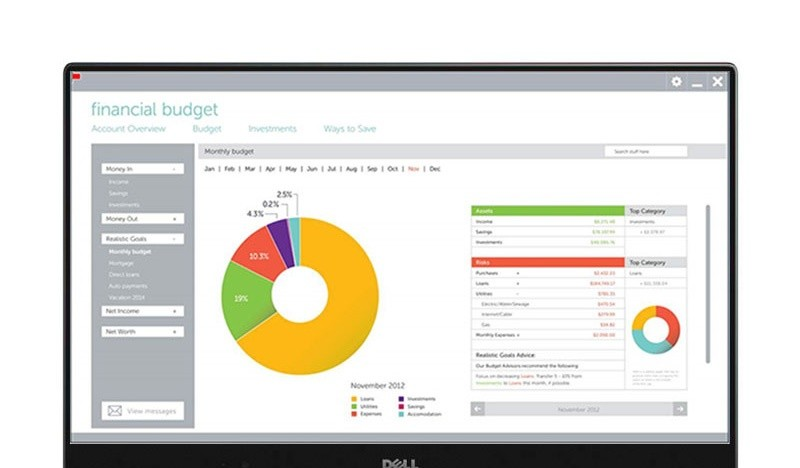The width and height of the screenshot is (800, 468).
Task: Click the Investments row in Assets
Action: point(547,242)
